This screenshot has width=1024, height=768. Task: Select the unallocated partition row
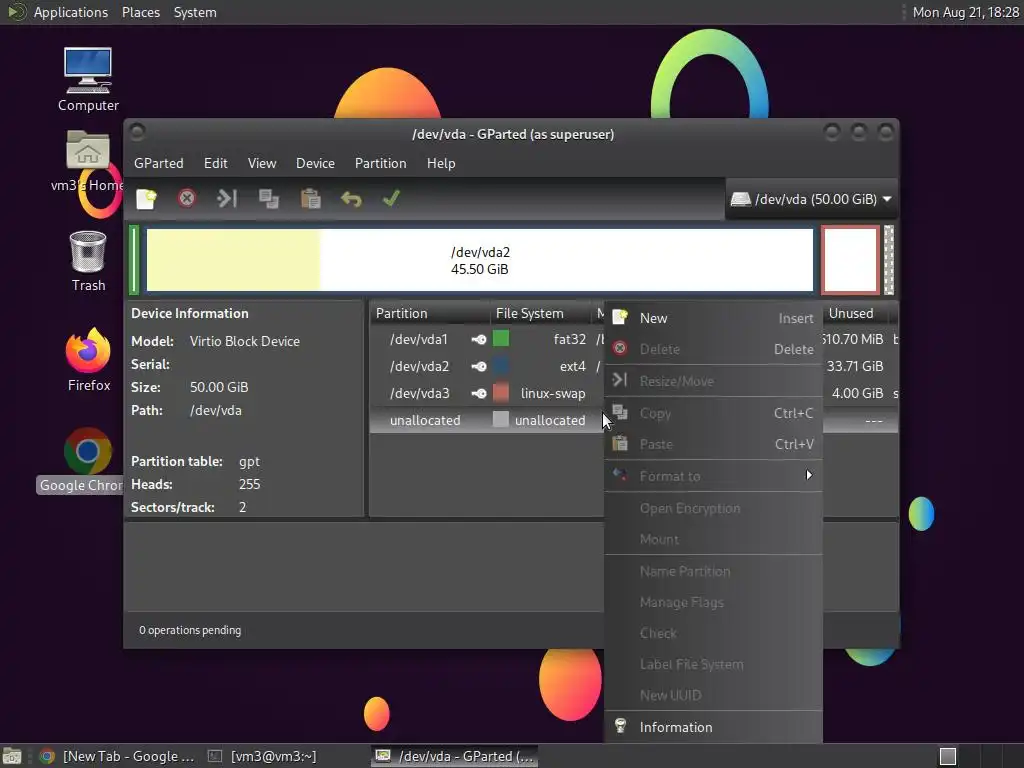[487, 420]
